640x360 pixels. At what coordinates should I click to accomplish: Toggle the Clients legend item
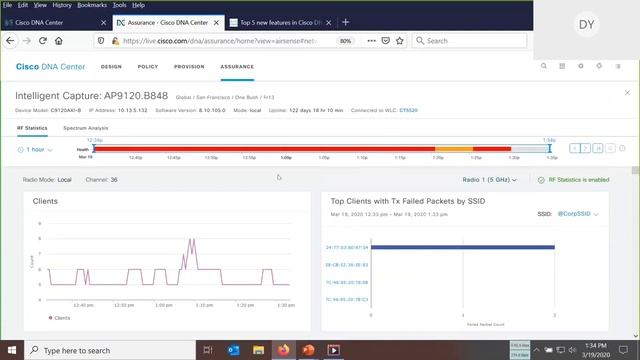point(60,318)
